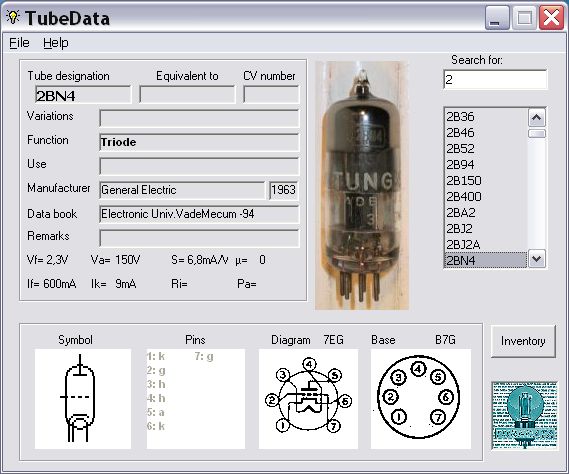Click the tube list scrollbar thumb
Viewport: 569px width, 474px height.
537,134
